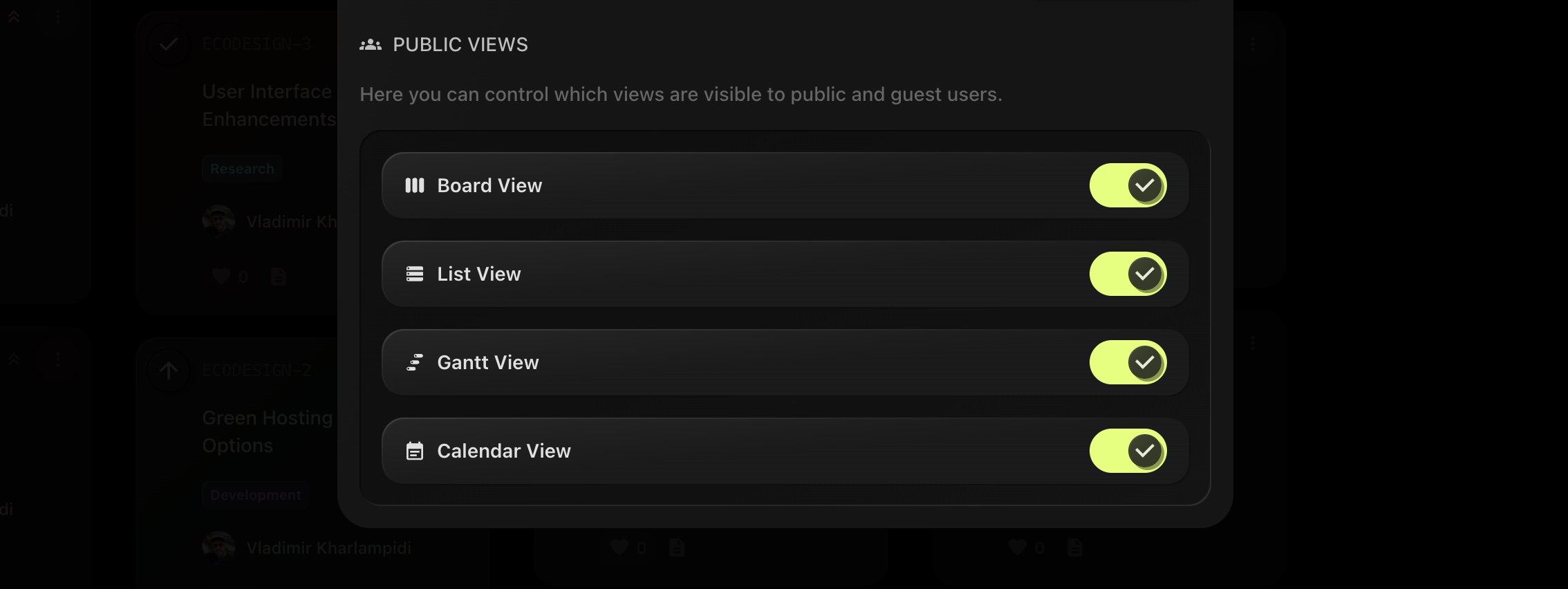Click the Gantt View chart icon

[x=414, y=362]
